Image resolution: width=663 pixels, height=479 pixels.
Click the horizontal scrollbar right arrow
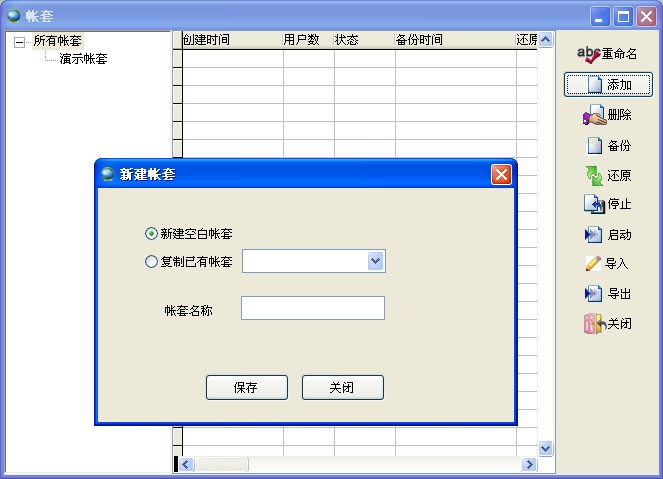pyautogui.click(x=529, y=465)
